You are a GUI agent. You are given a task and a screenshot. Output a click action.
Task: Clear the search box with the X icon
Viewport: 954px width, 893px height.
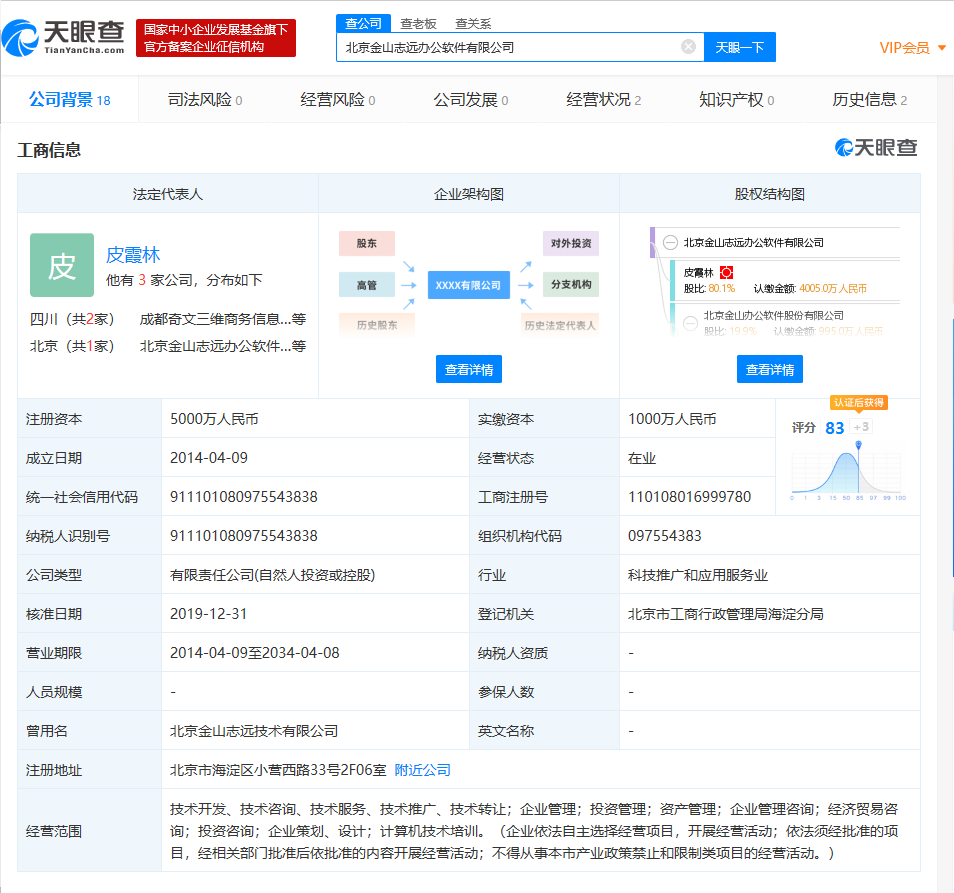(688, 47)
